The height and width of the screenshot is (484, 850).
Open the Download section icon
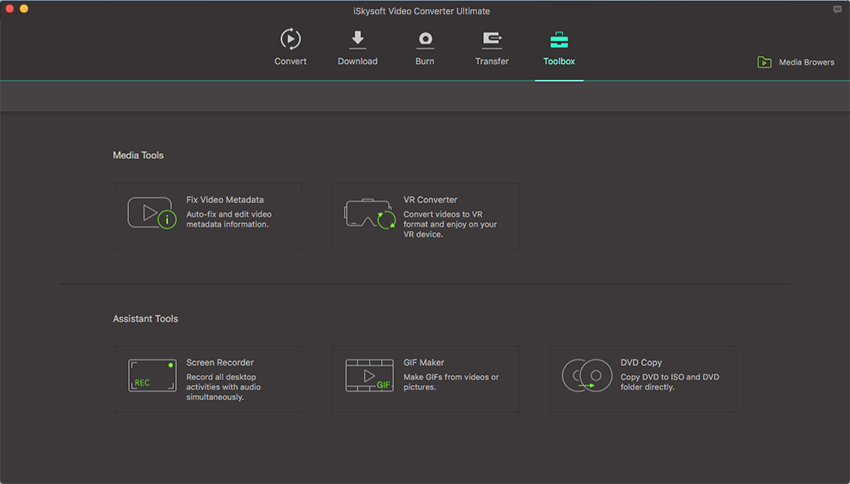click(x=357, y=39)
